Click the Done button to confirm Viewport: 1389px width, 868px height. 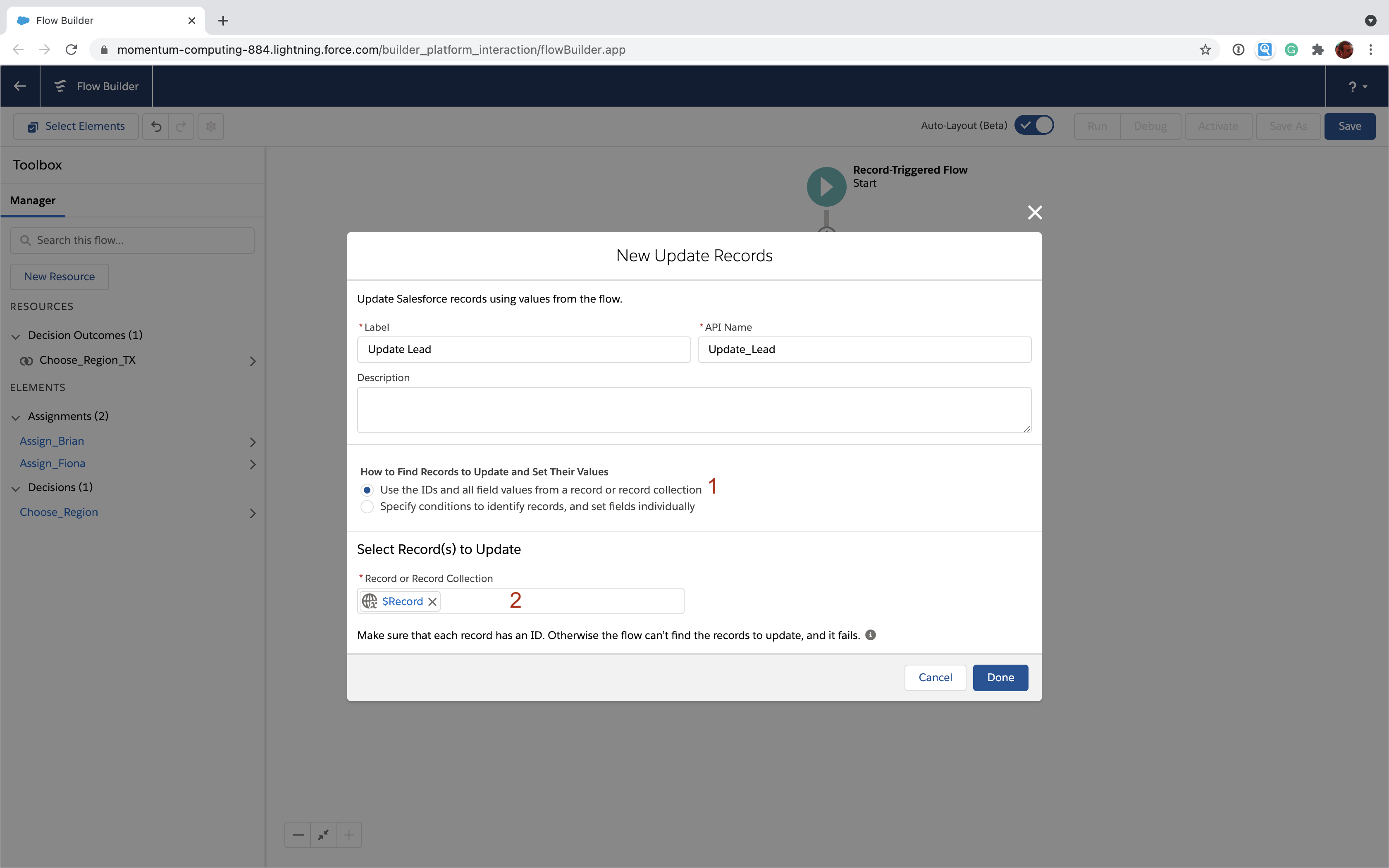click(1000, 677)
